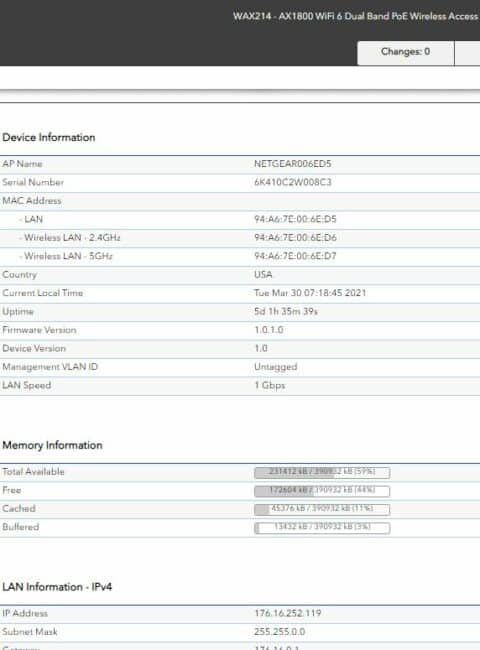Click the Firmware Version label

tap(39, 330)
